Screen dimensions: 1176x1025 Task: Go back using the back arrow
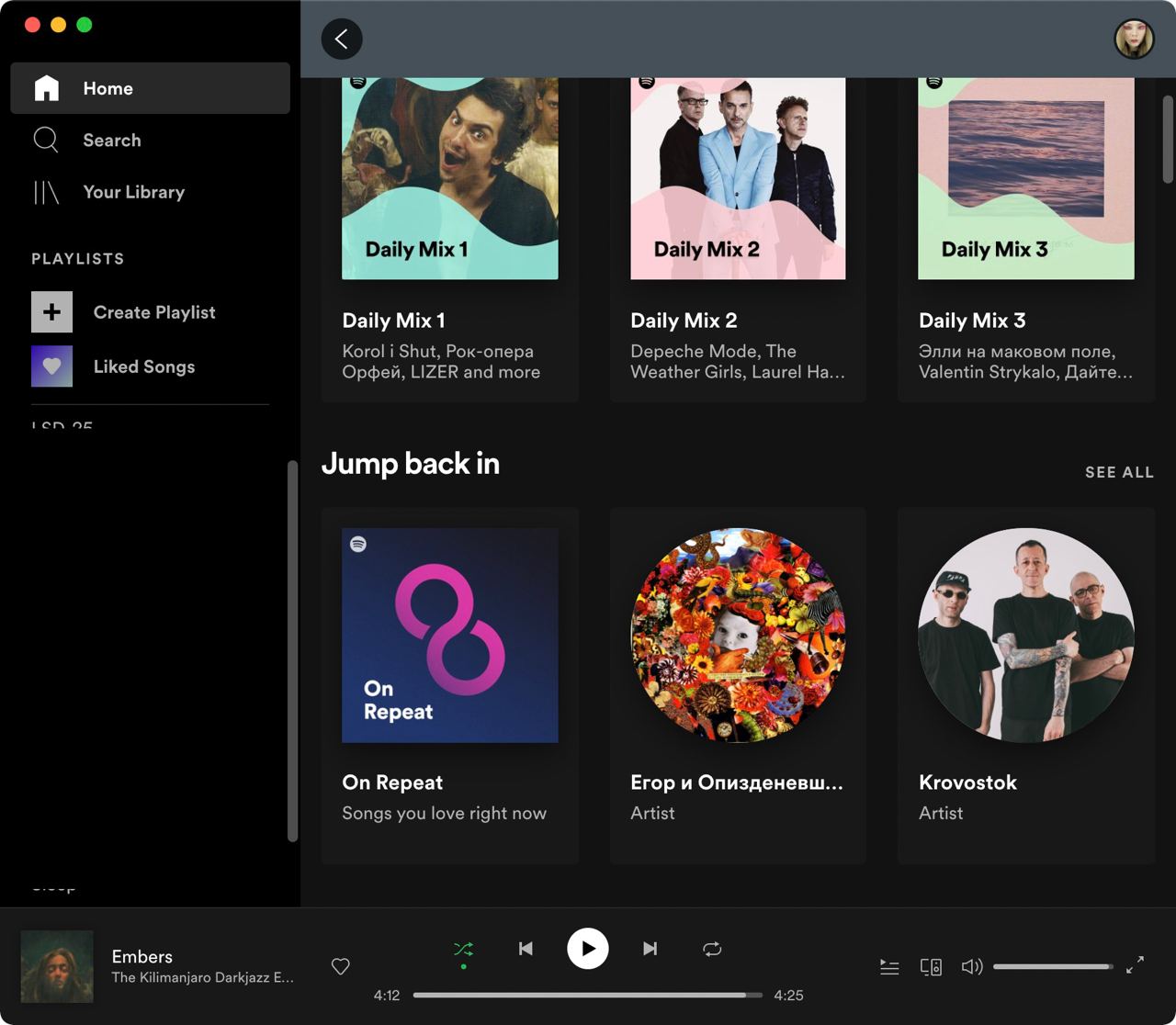pyautogui.click(x=342, y=39)
